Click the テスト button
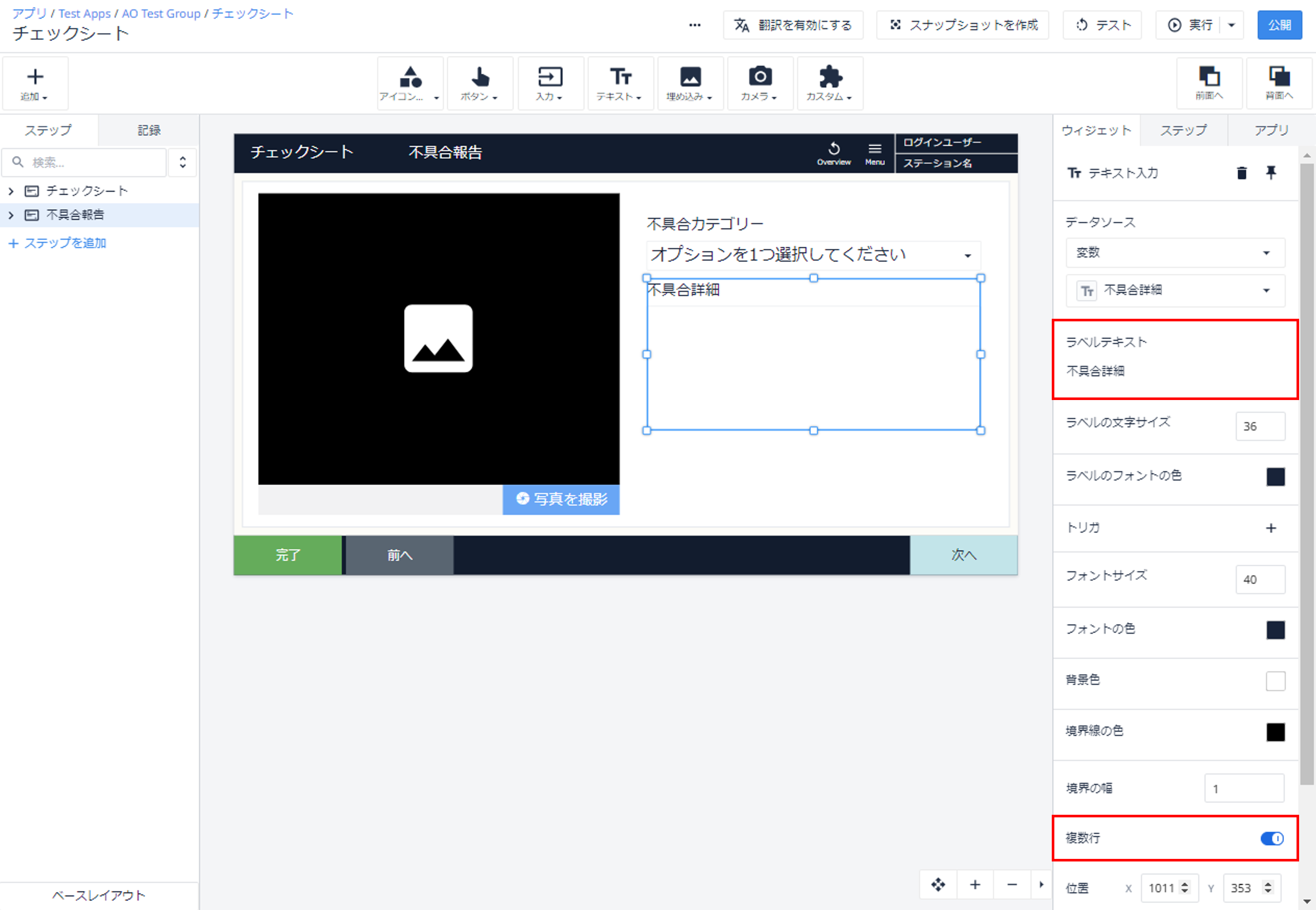1316x910 pixels. point(1102,25)
